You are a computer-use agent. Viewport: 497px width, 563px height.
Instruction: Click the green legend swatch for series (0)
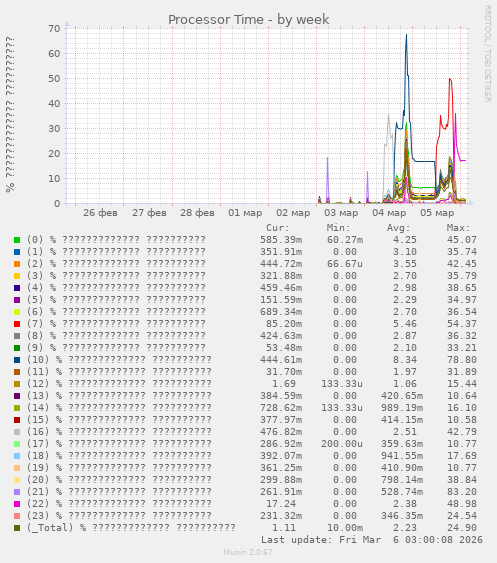[x=17, y=240]
